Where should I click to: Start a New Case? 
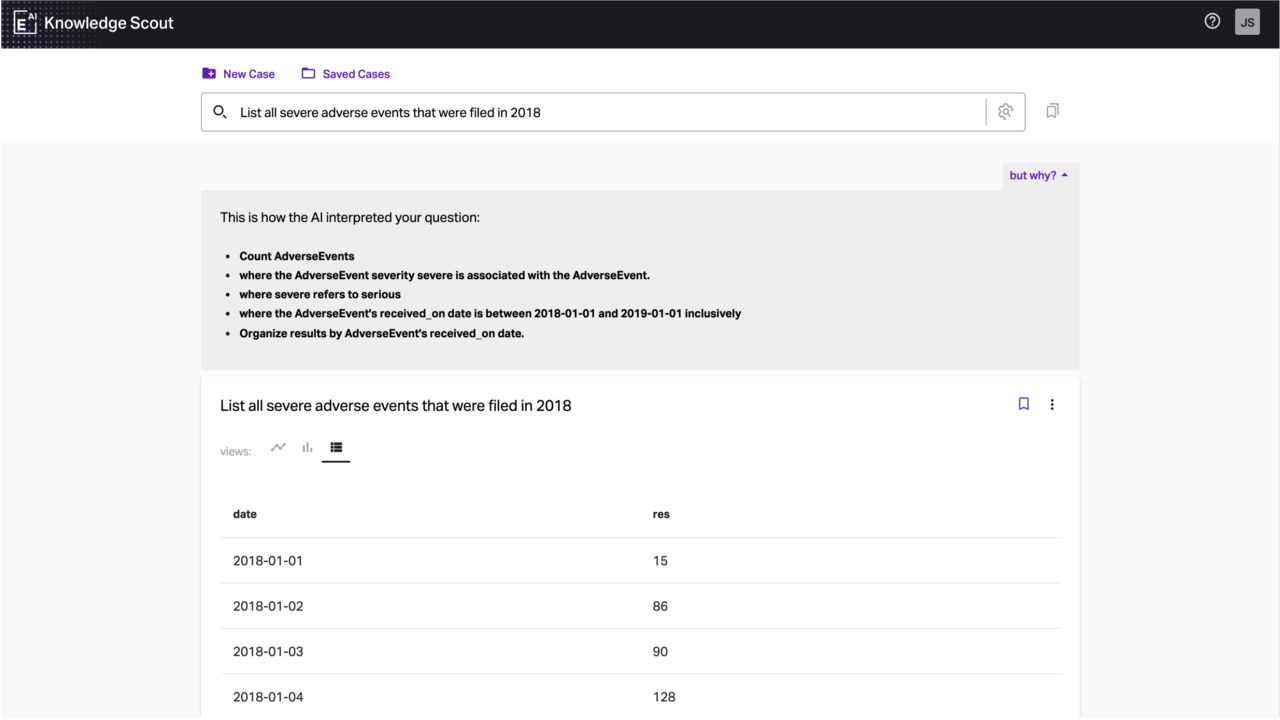click(x=238, y=74)
